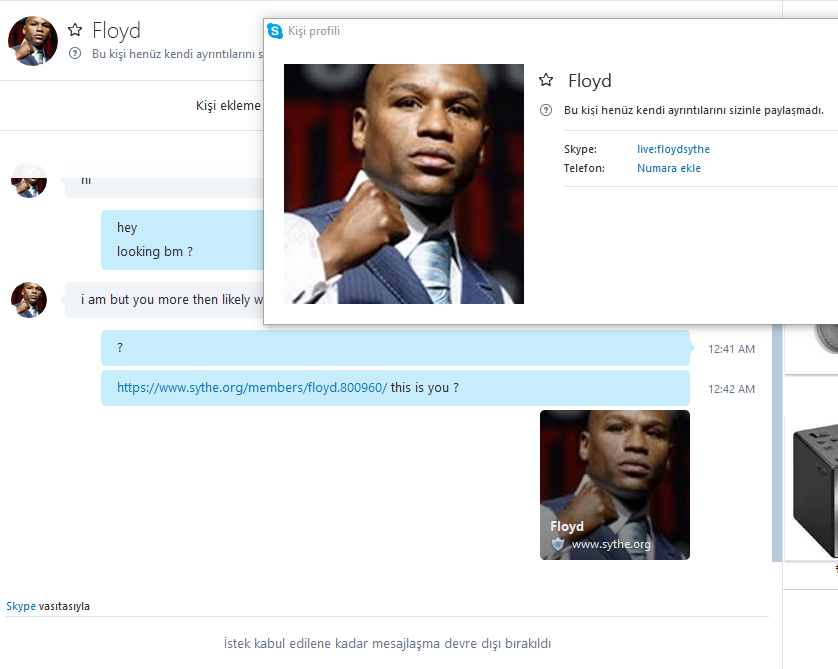Click the black device ad image on the right
The image size is (838, 669).
815,489
